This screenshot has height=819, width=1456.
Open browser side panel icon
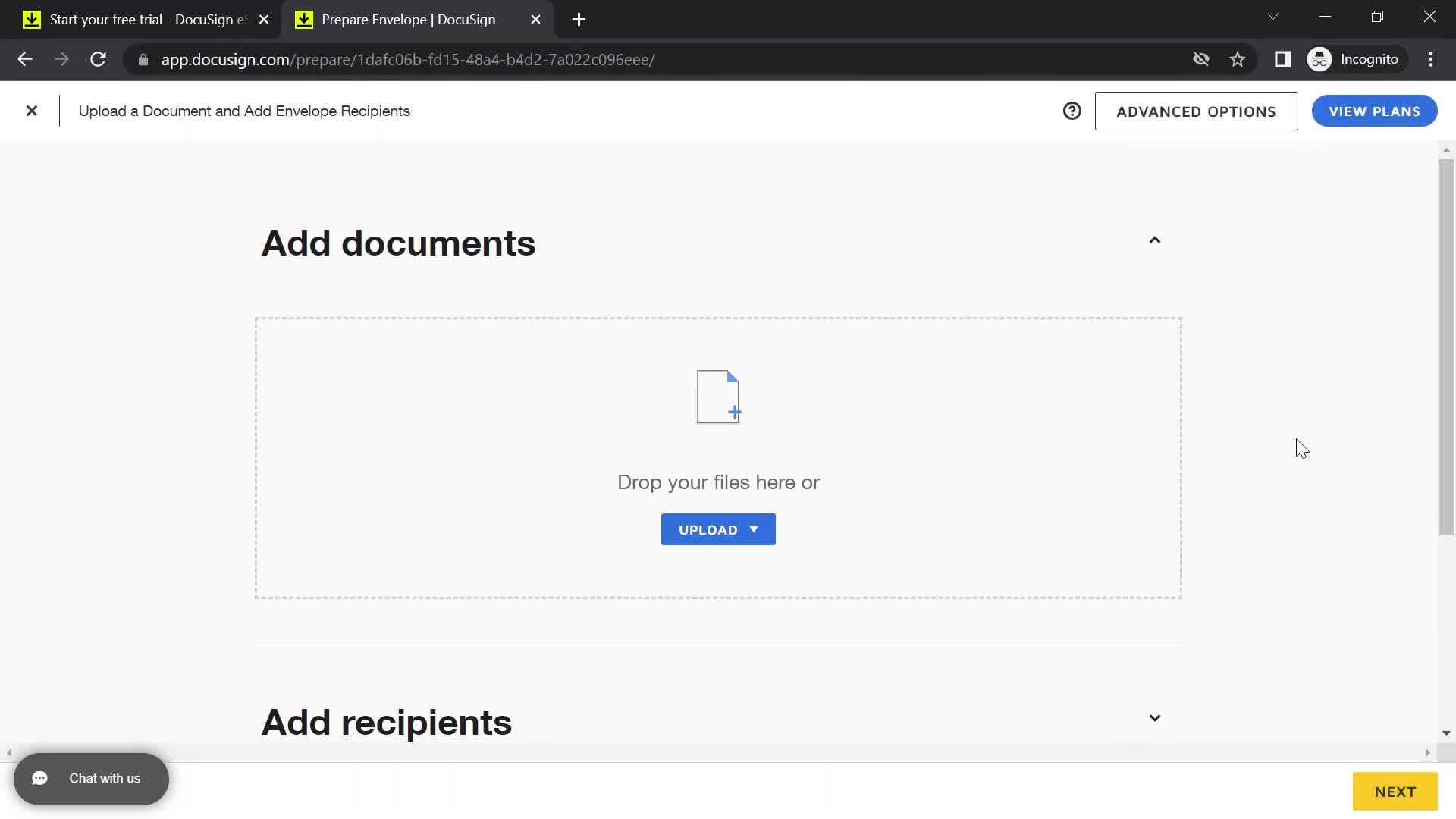[x=1282, y=59]
